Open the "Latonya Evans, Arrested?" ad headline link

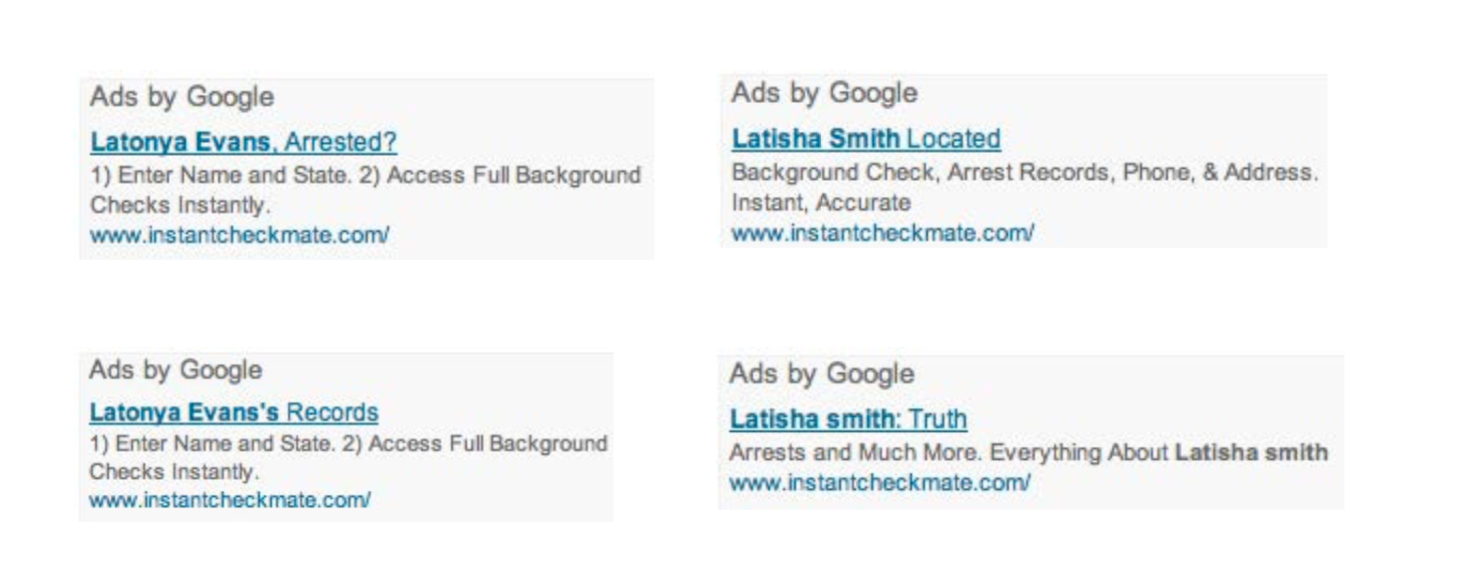pos(243,142)
